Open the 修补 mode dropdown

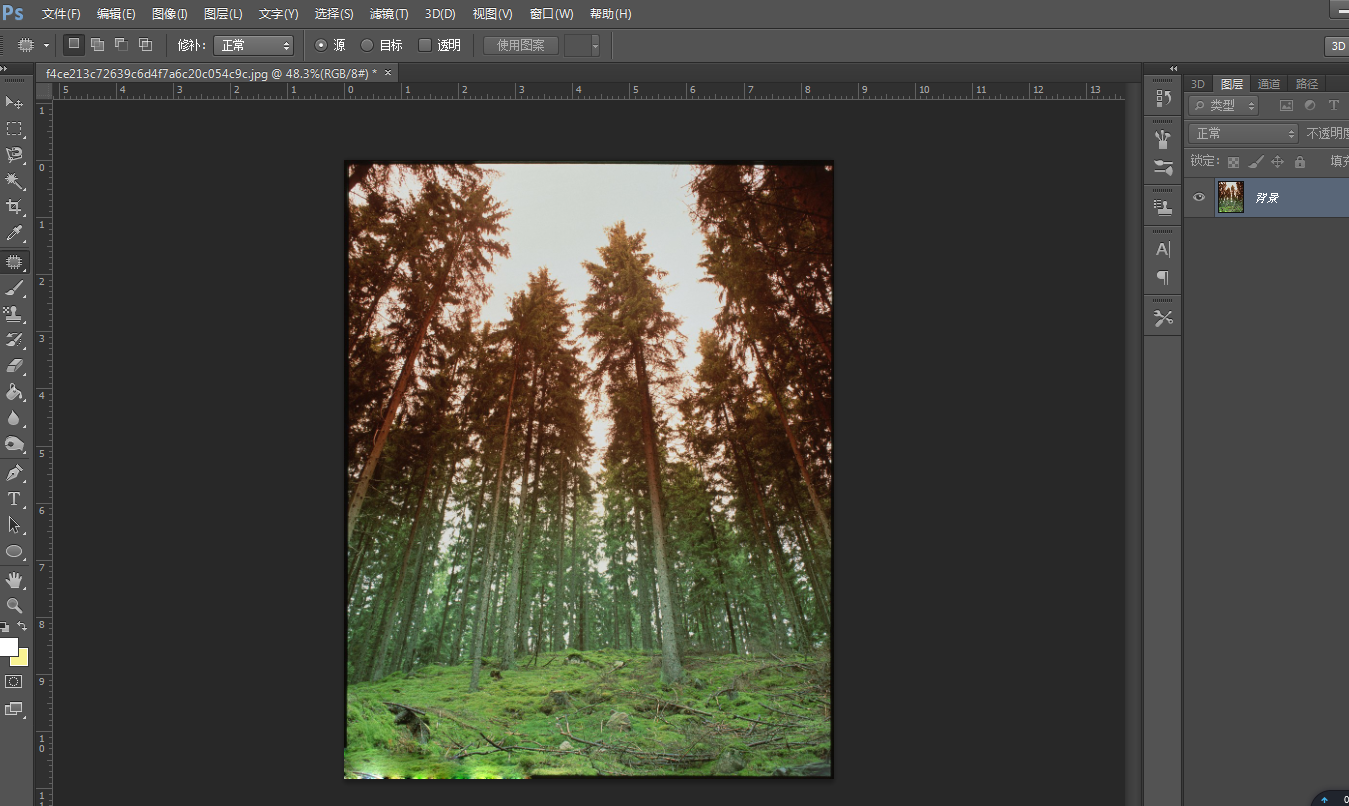253,45
